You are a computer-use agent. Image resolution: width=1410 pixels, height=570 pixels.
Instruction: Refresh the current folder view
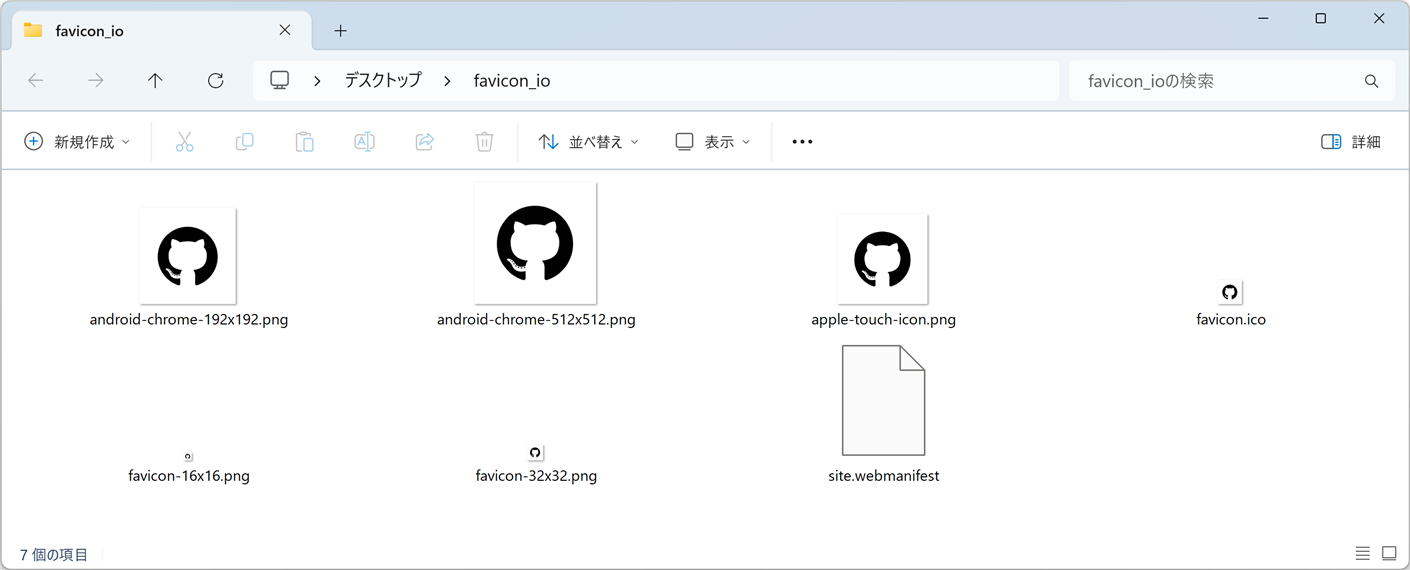[215, 81]
